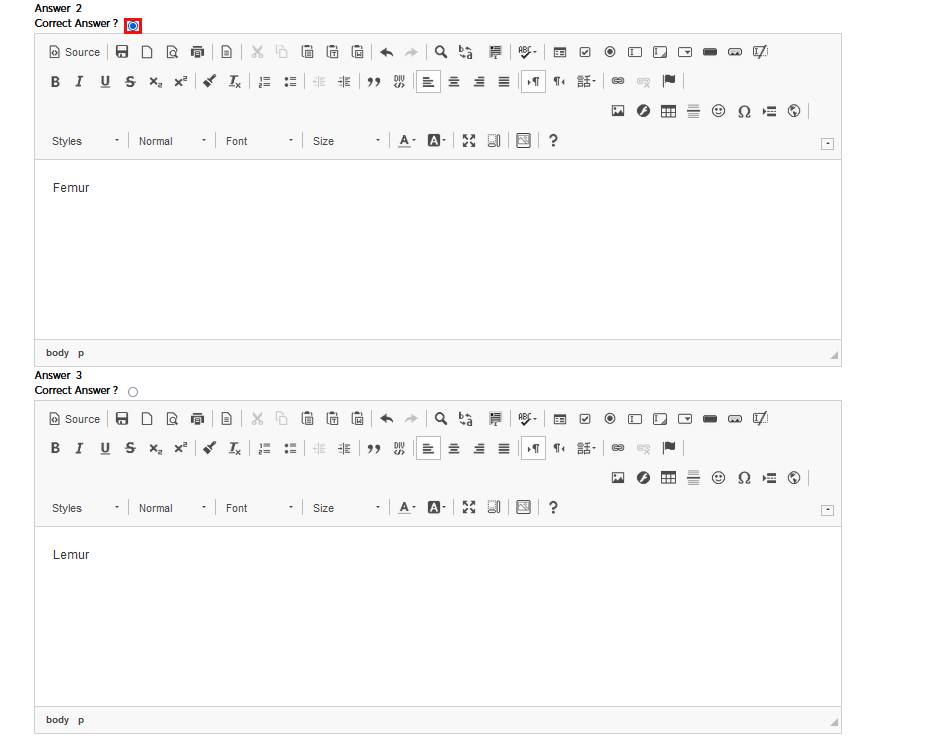Open Normal format dropdown in Answer 2 editor
The height and width of the screenshot is (738, 936).
pyautogui.click(x=172, y=141)
